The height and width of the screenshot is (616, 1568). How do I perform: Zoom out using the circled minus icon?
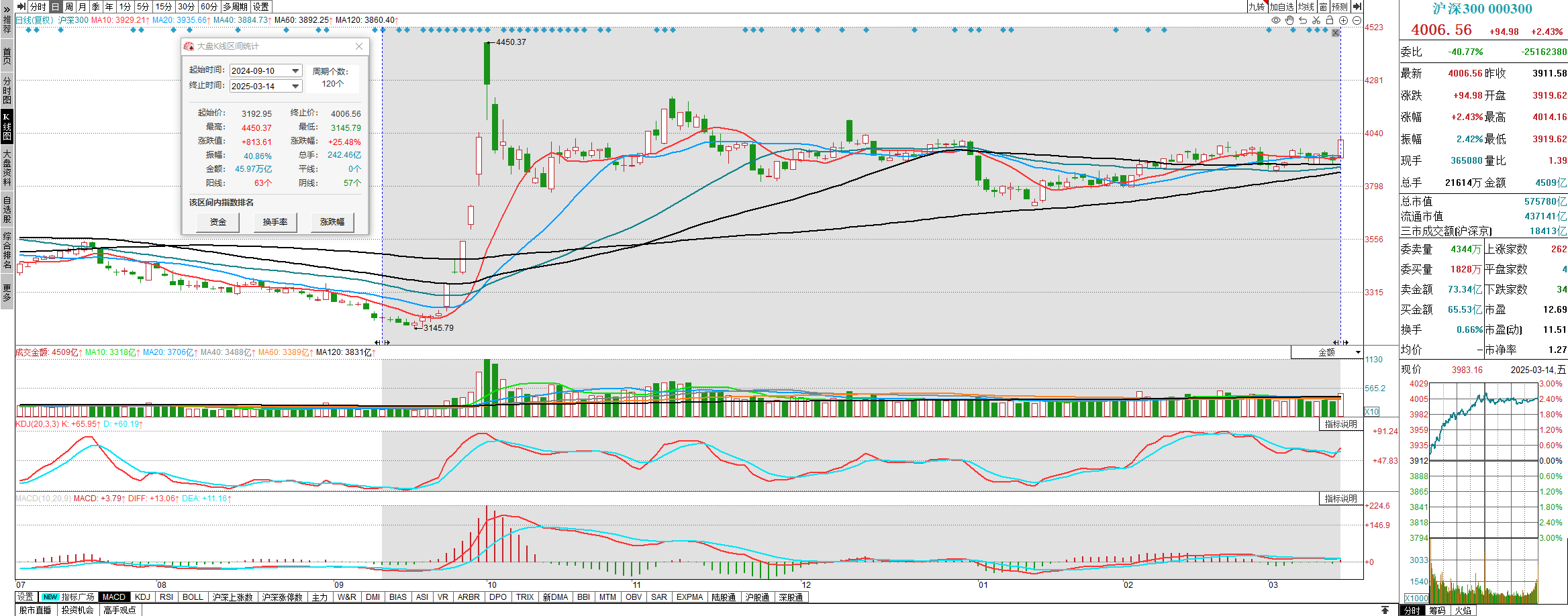coord(1357,20)
